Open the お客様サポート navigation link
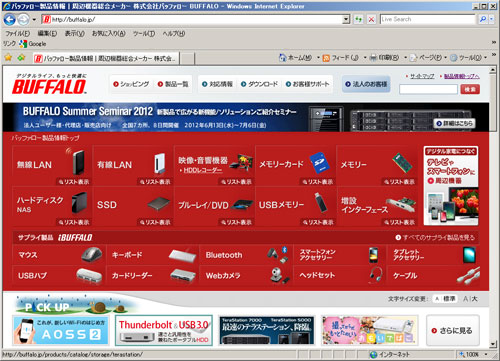 click(307, 84)
